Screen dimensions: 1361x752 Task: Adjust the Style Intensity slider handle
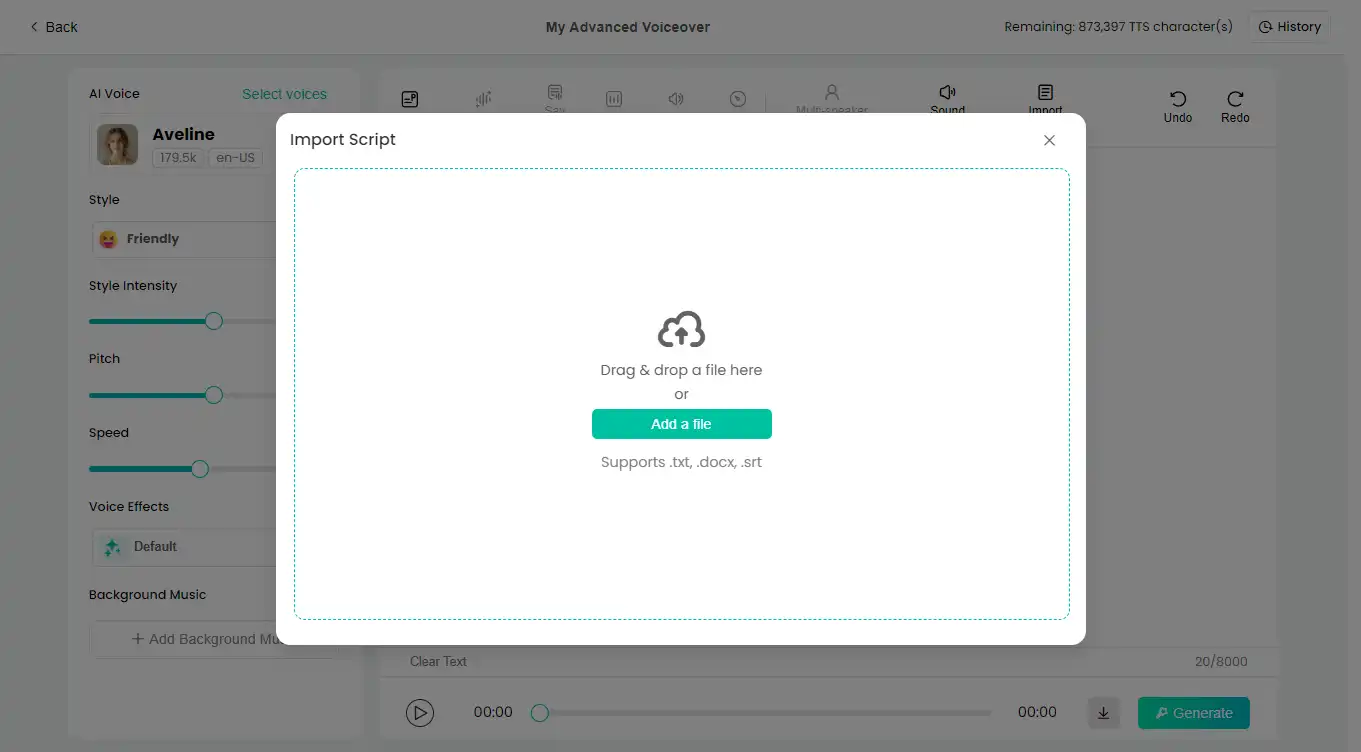point(213,321)
